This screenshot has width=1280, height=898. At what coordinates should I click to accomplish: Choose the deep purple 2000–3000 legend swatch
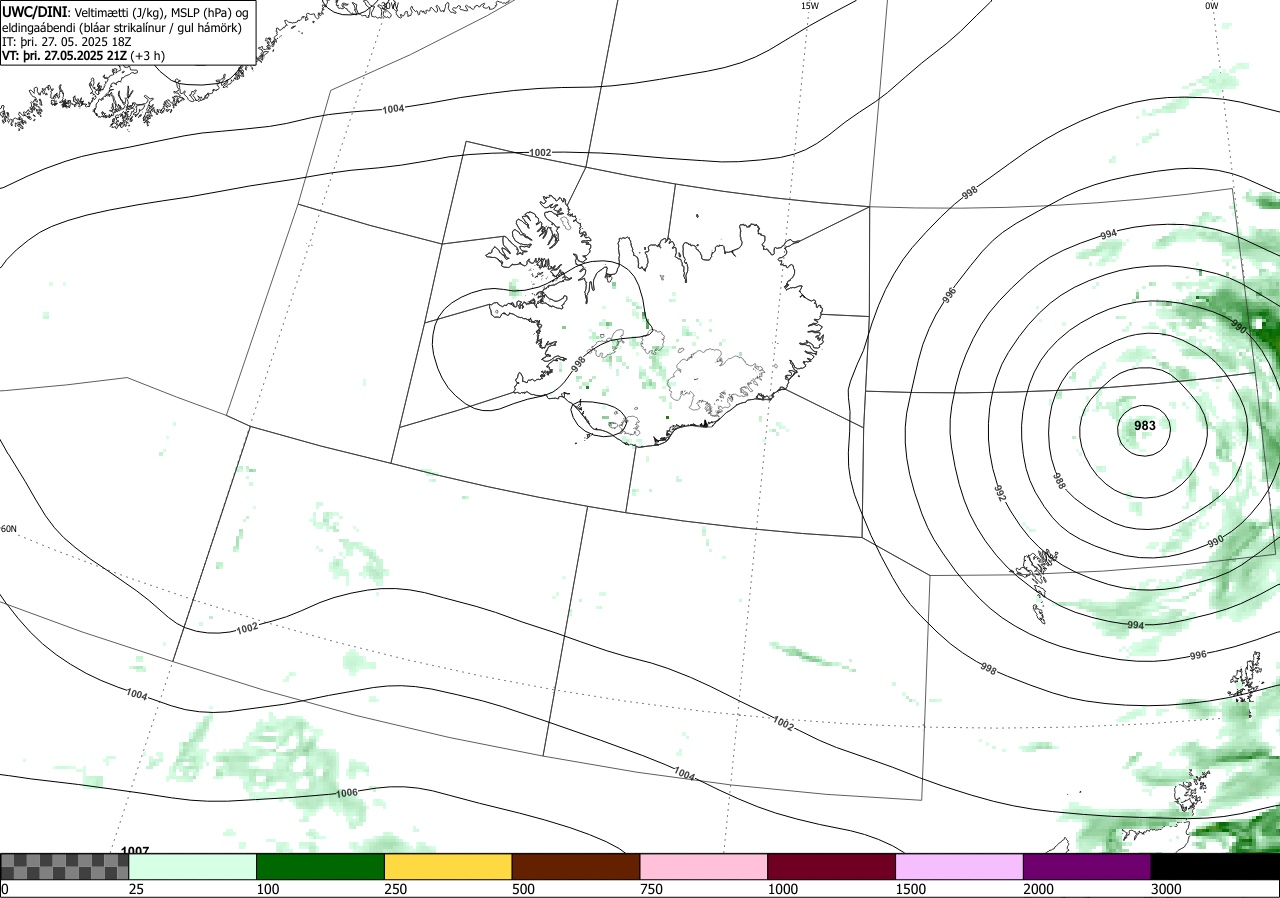point(1087,866)
